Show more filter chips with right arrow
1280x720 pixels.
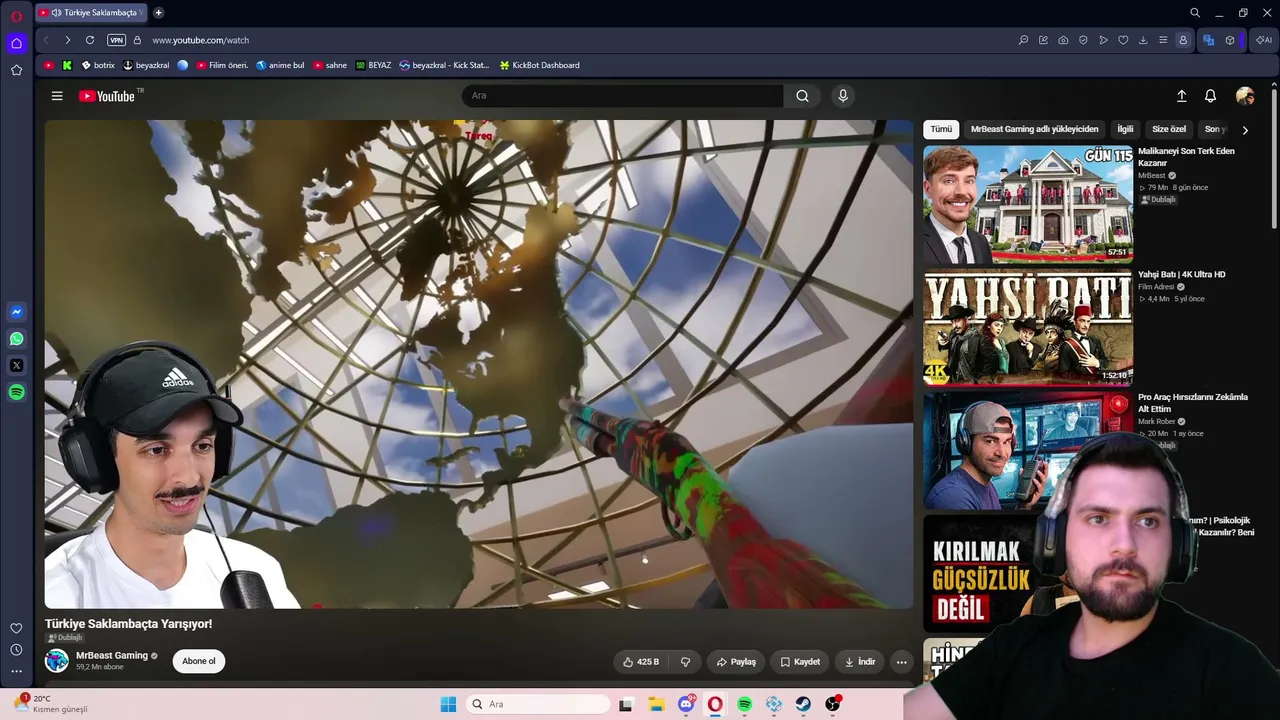[1245, 129]
